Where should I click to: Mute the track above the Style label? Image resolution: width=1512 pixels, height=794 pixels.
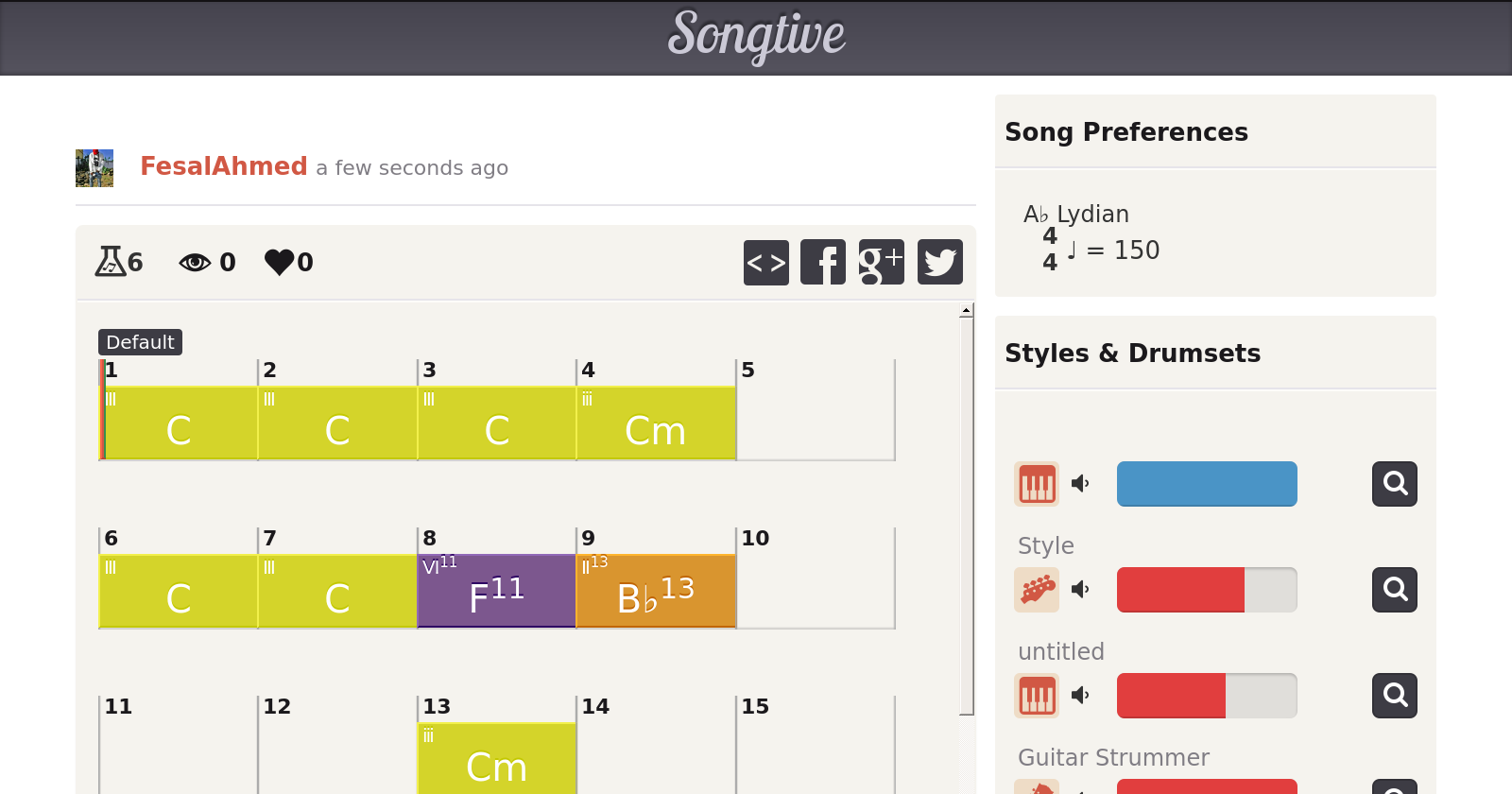(1080, 484)
